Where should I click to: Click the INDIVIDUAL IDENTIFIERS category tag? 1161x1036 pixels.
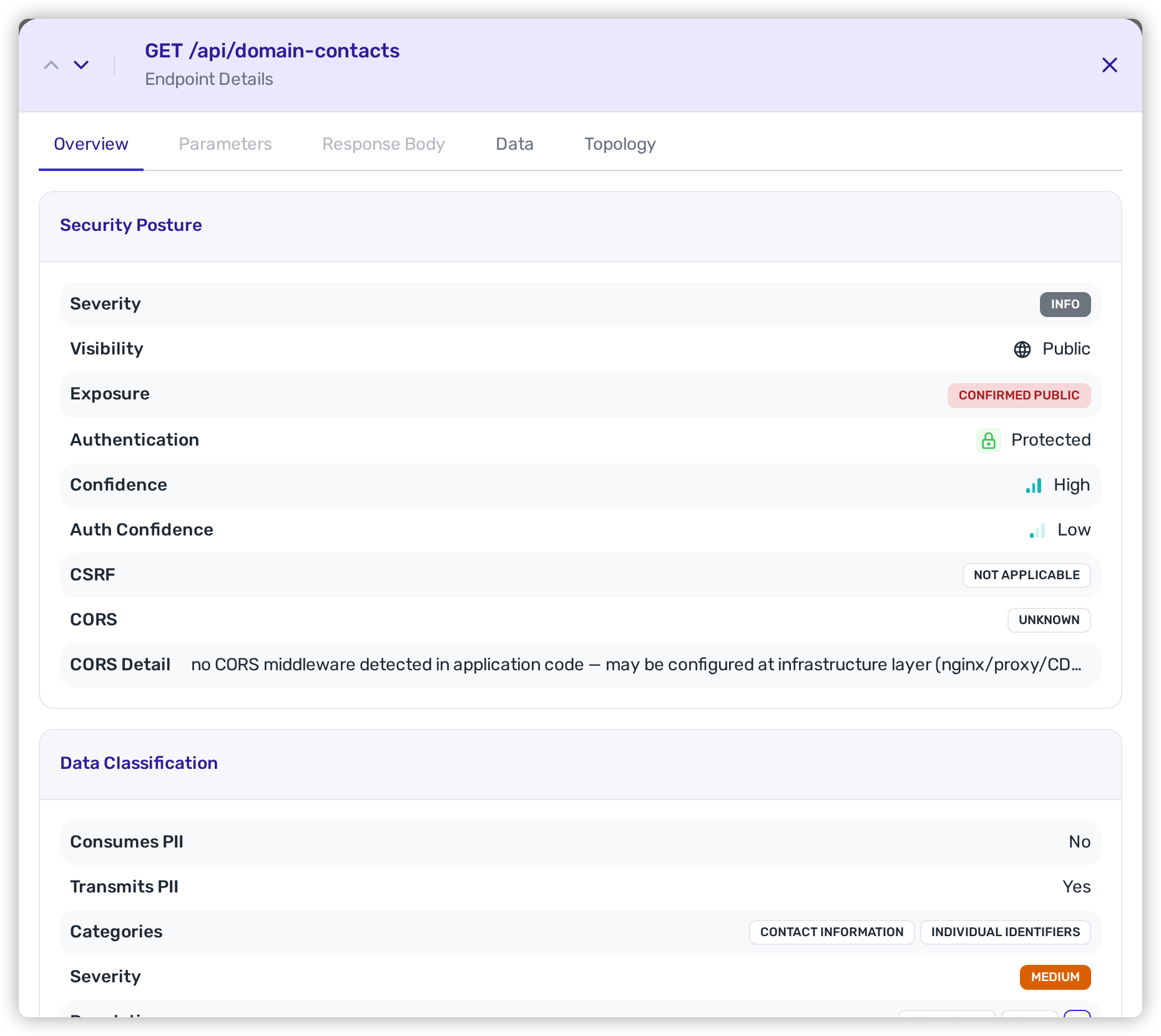coord(1005,932)
